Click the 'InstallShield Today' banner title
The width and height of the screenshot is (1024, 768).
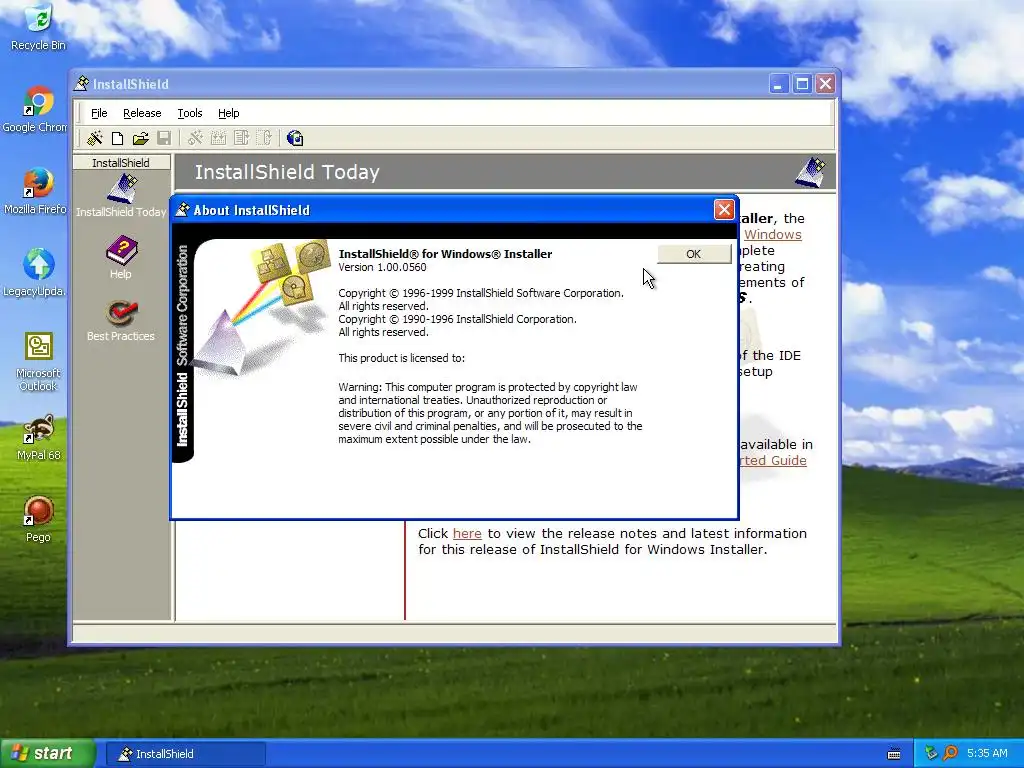(x=287, y=172)
